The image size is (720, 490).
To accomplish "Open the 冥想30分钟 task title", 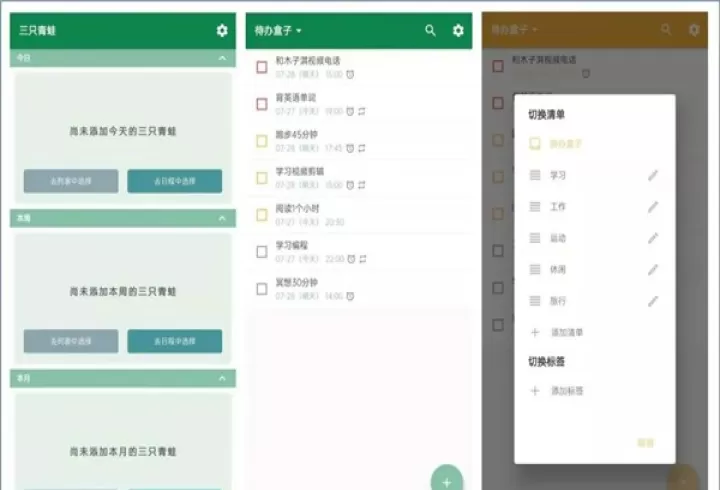I will click(297, 282).
